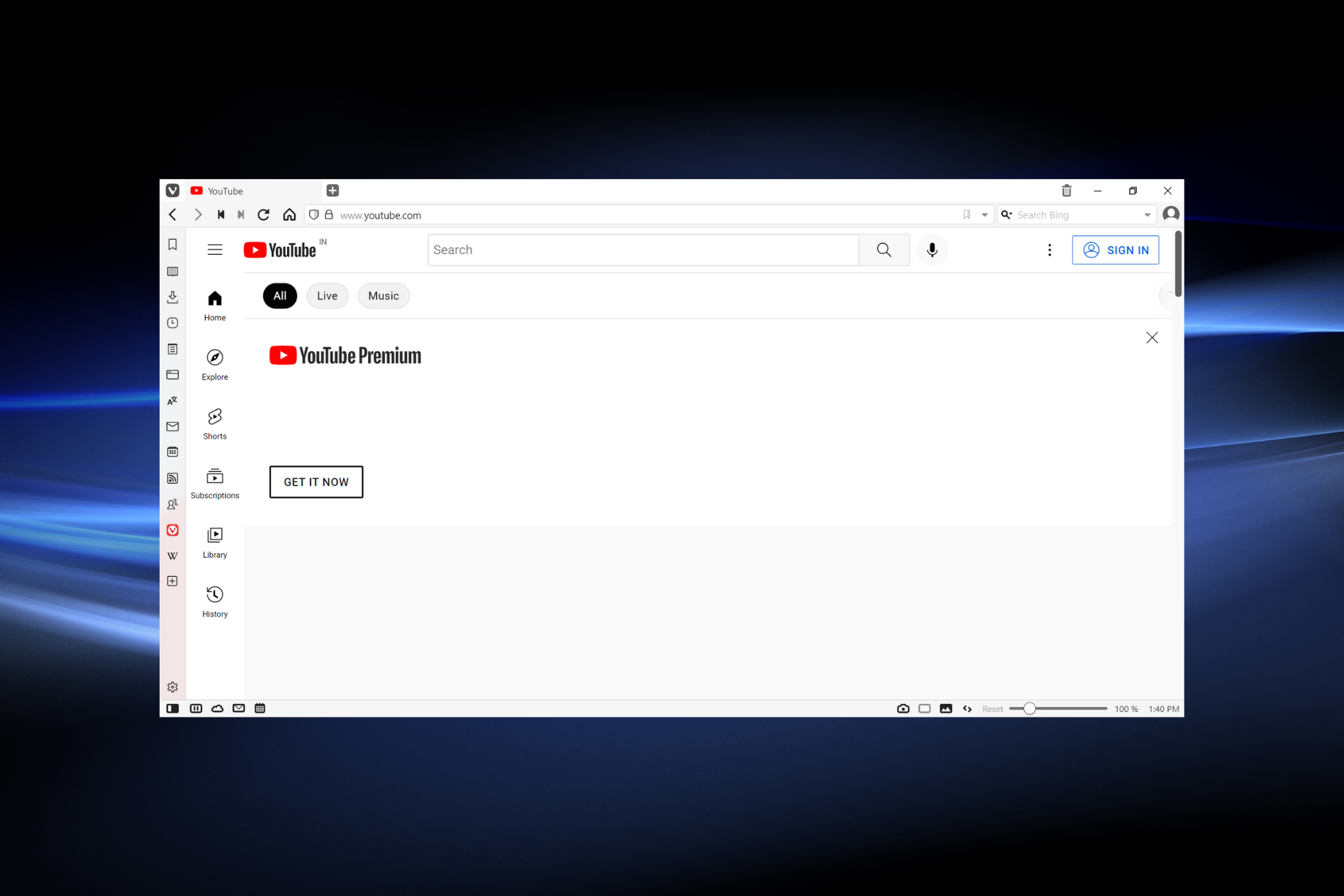Click the SIGN IN button
The width and height of the screenshot is (1344, 896).
coord(1115,250)
